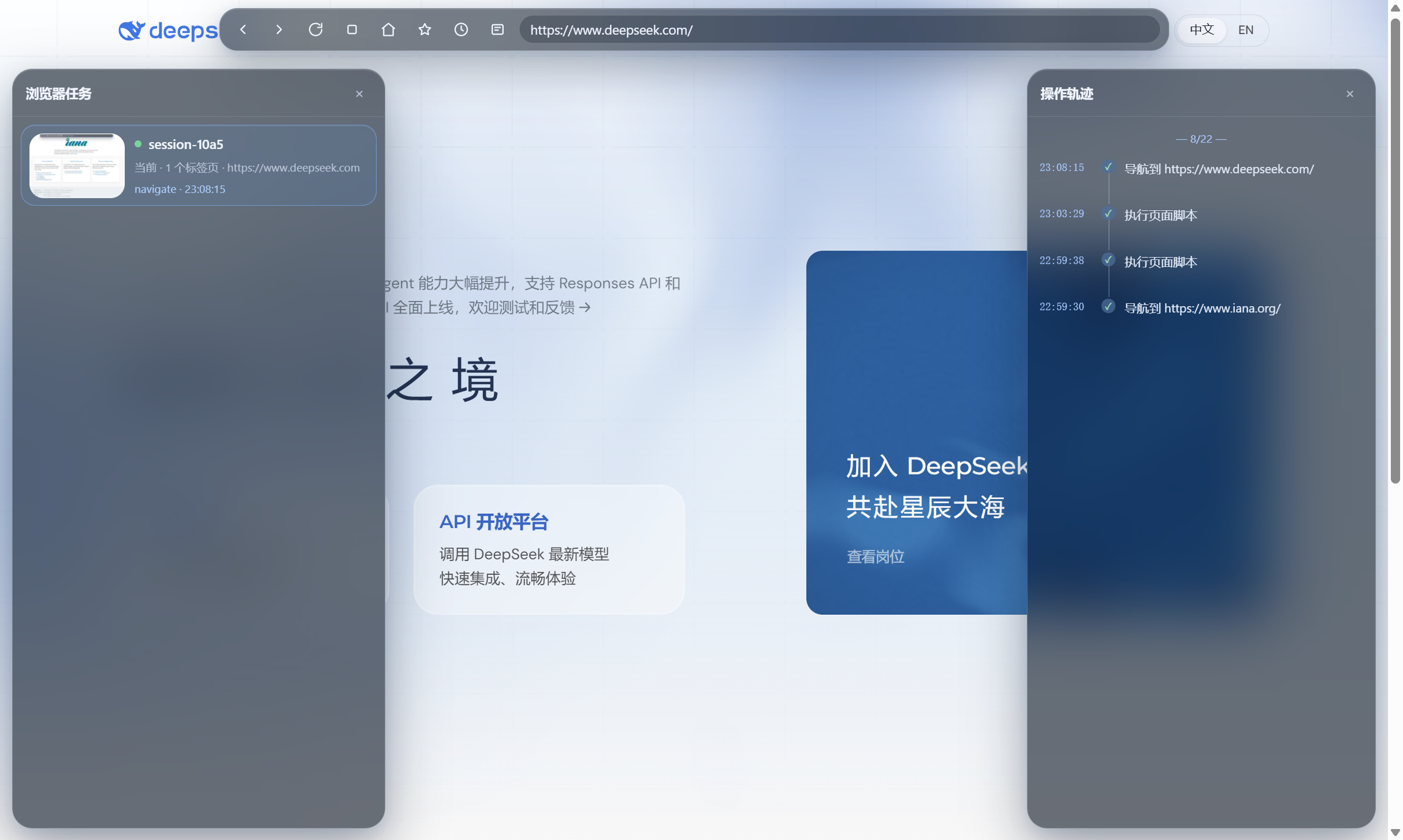
Task: Click the checkmark for 23:03:29 entry
Action: [x=1107, y=213]
